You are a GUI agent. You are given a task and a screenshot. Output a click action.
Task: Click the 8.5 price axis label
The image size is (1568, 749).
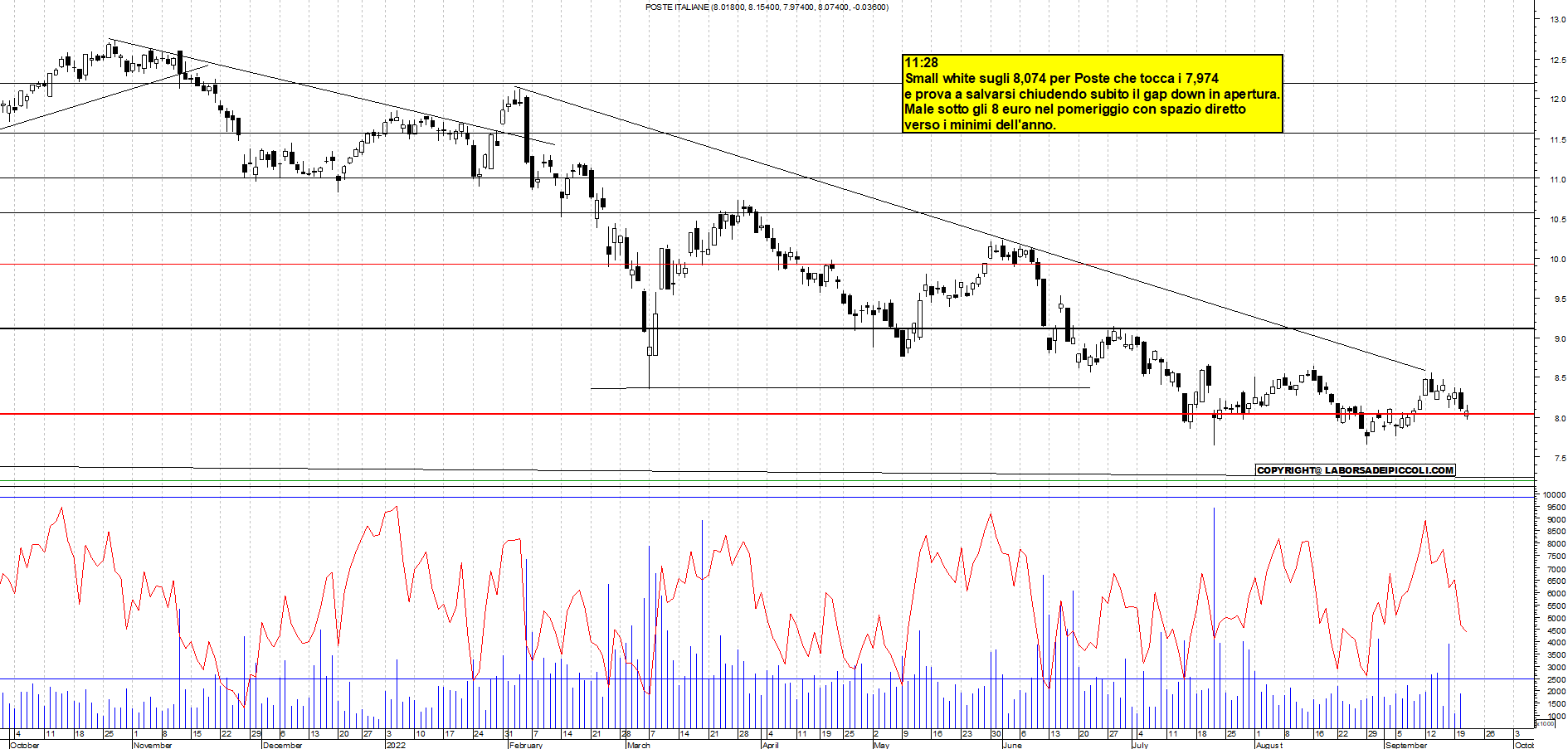[x=1560, y=378]
